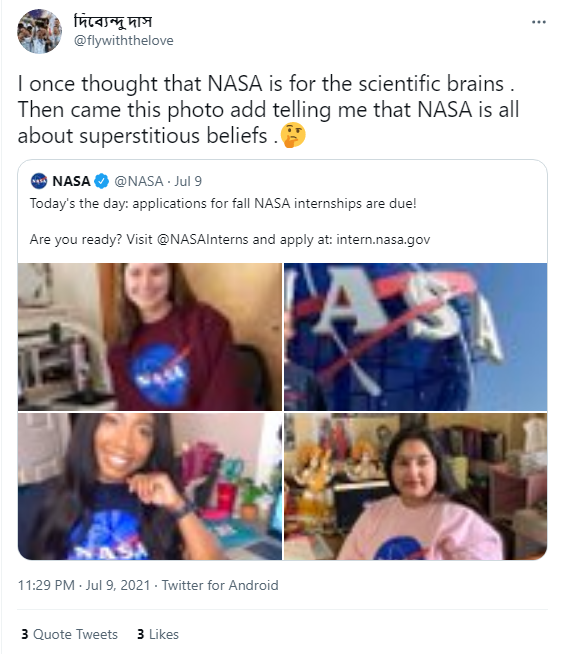Open photo of large NASA logo sign

415,337
